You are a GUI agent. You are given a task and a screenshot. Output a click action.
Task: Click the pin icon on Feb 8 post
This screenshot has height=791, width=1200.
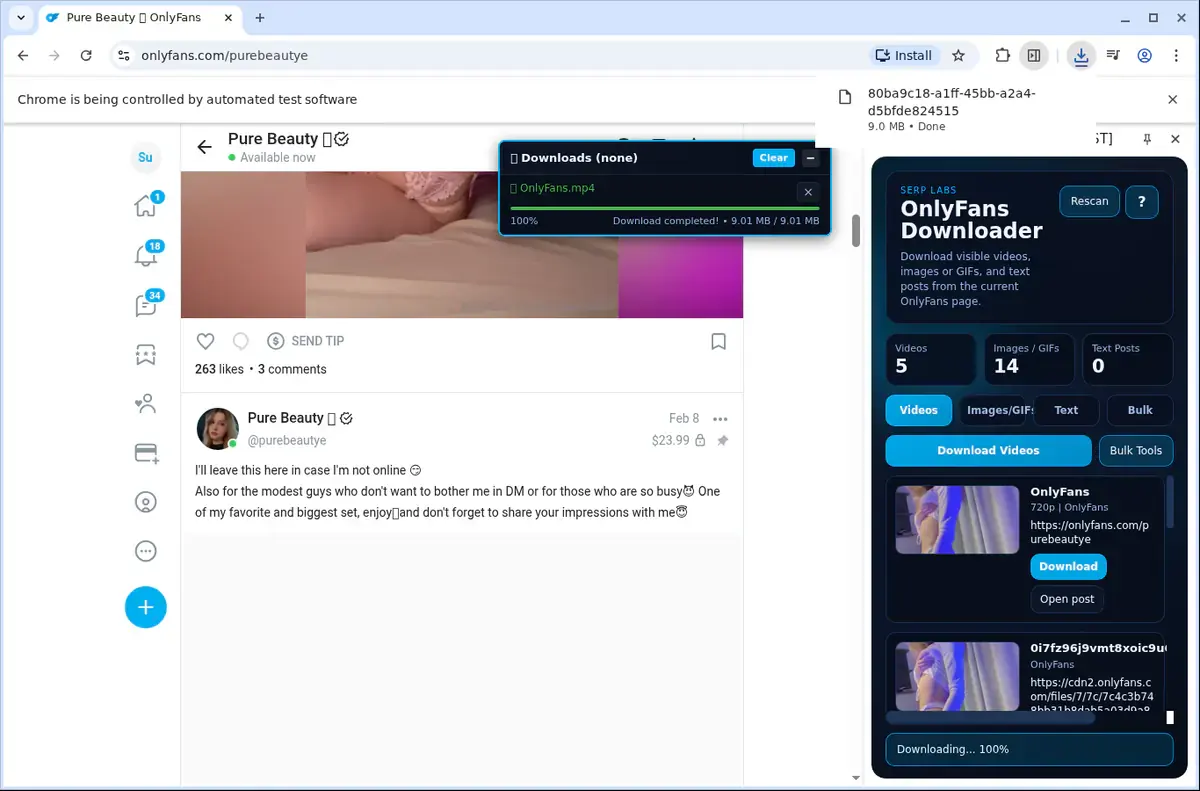723,440
